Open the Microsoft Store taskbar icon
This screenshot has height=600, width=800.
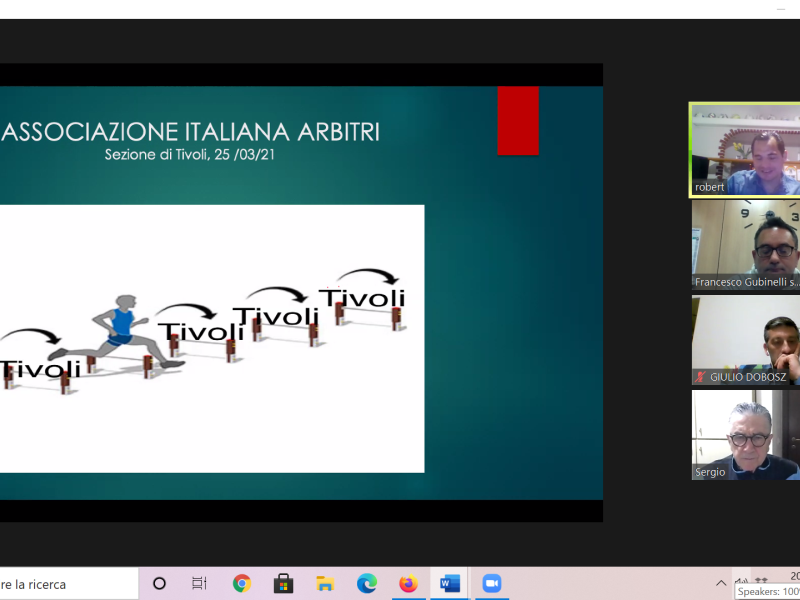point(283,583)
